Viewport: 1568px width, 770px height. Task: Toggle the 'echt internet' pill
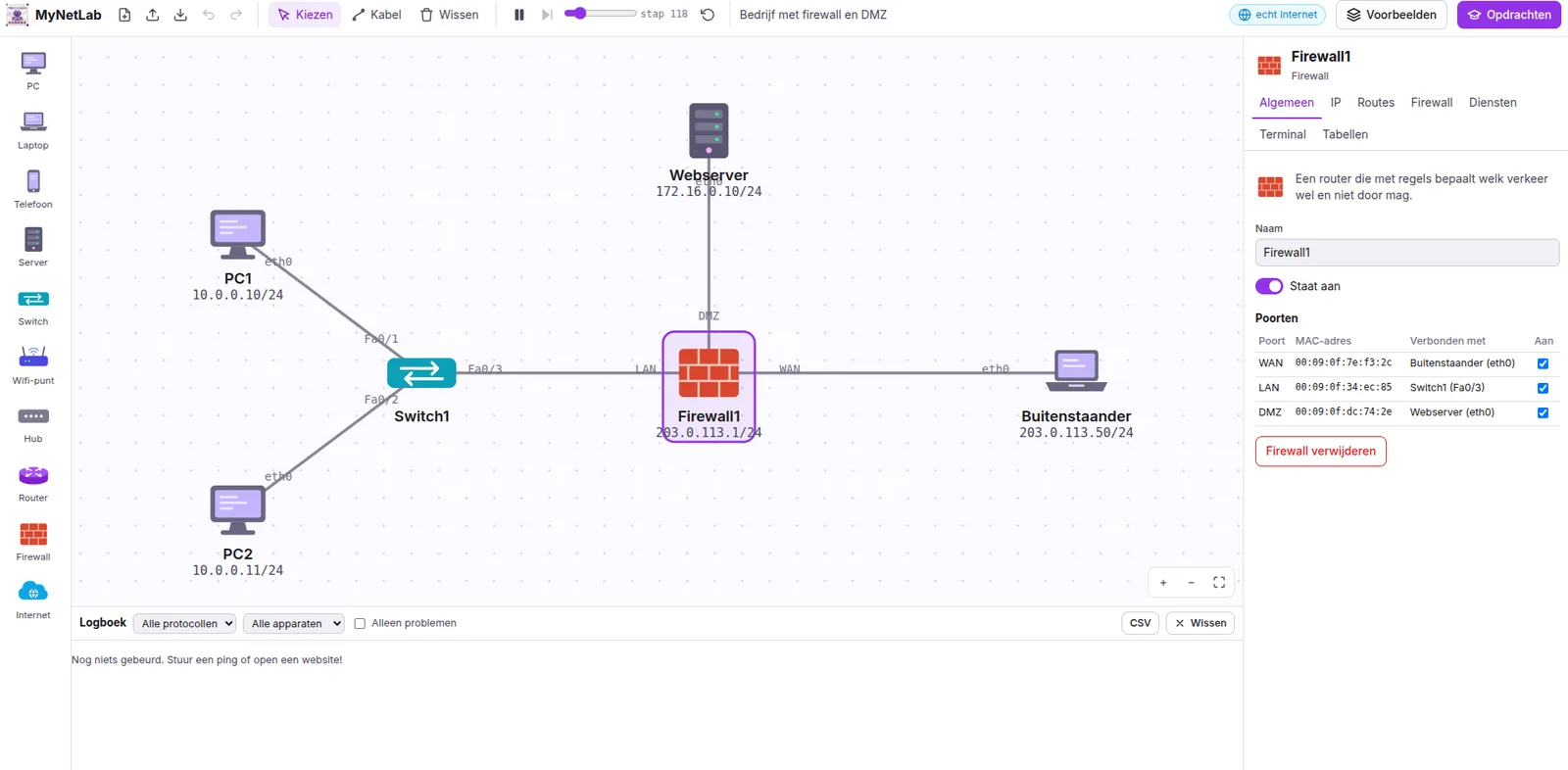click(x=1277, y=15)
